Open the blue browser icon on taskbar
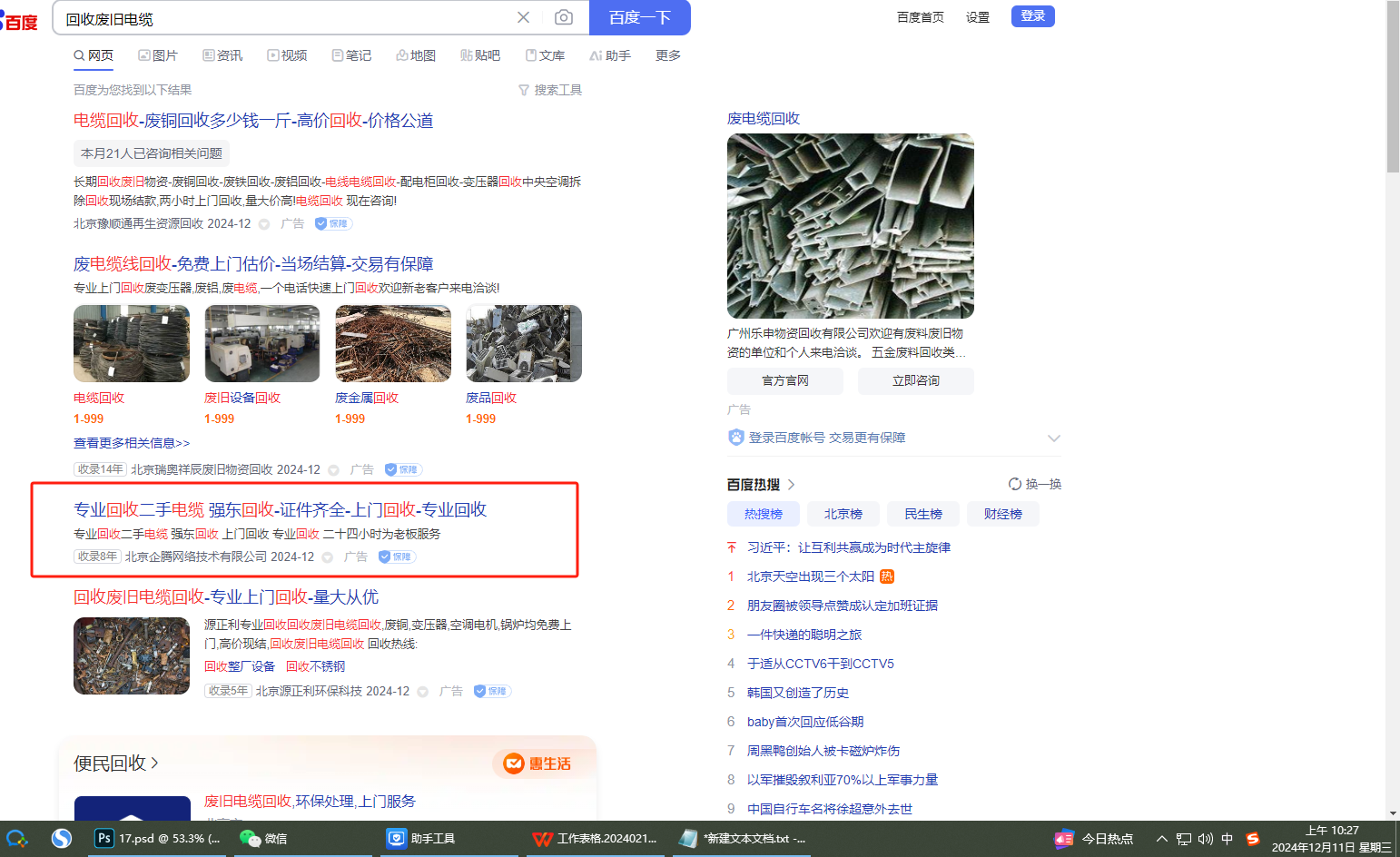The width and height of the screenshot is (1400, 857). coord(61,838)
